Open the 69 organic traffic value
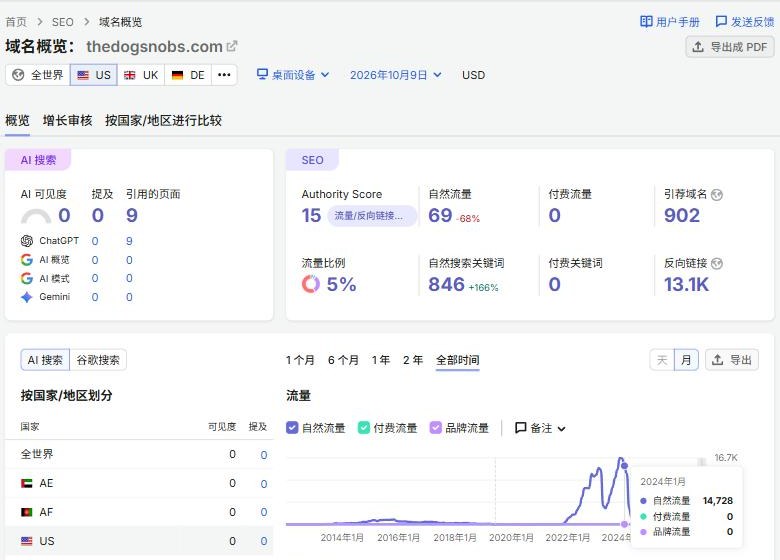Image resolution: width=780 pixels, height=560 pixels. point(440,215)
